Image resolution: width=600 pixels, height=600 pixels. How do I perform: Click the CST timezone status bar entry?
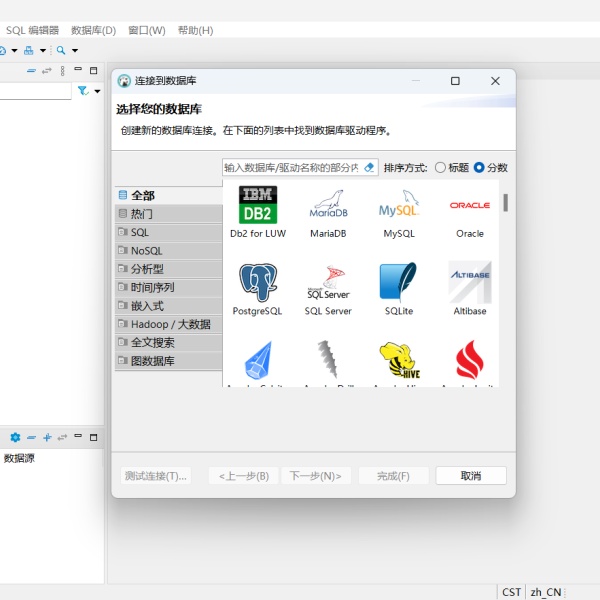(x=511, y=592)
